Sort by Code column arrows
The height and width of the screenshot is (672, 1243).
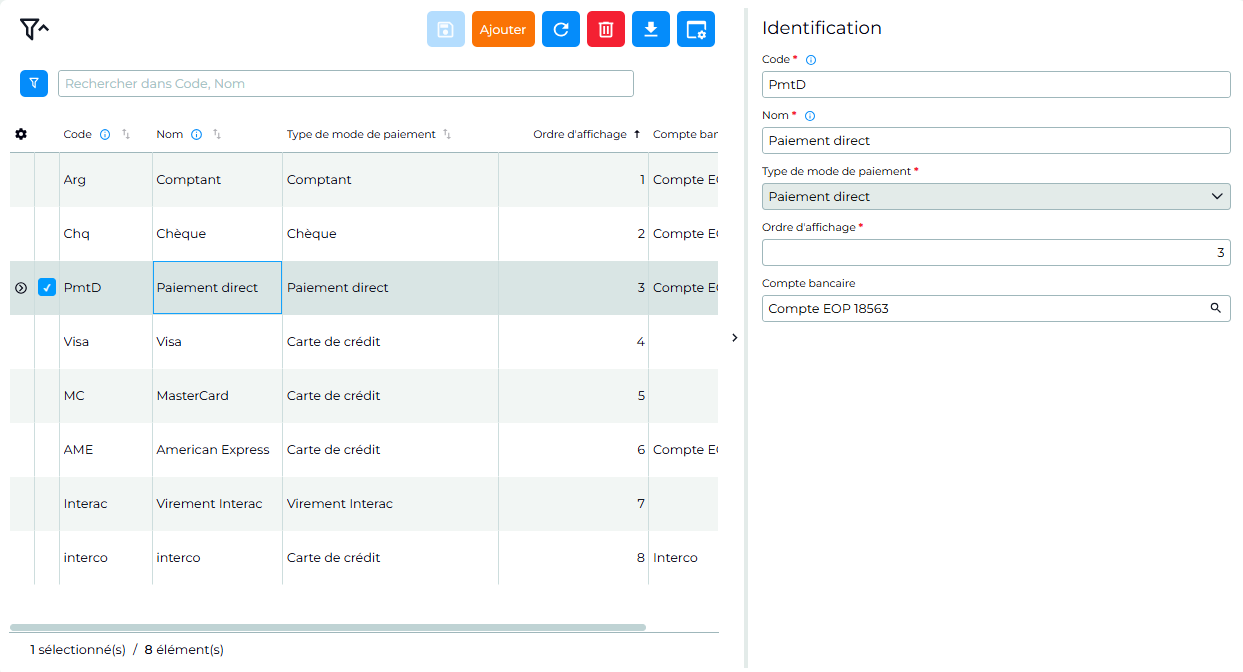pos(126,134)
